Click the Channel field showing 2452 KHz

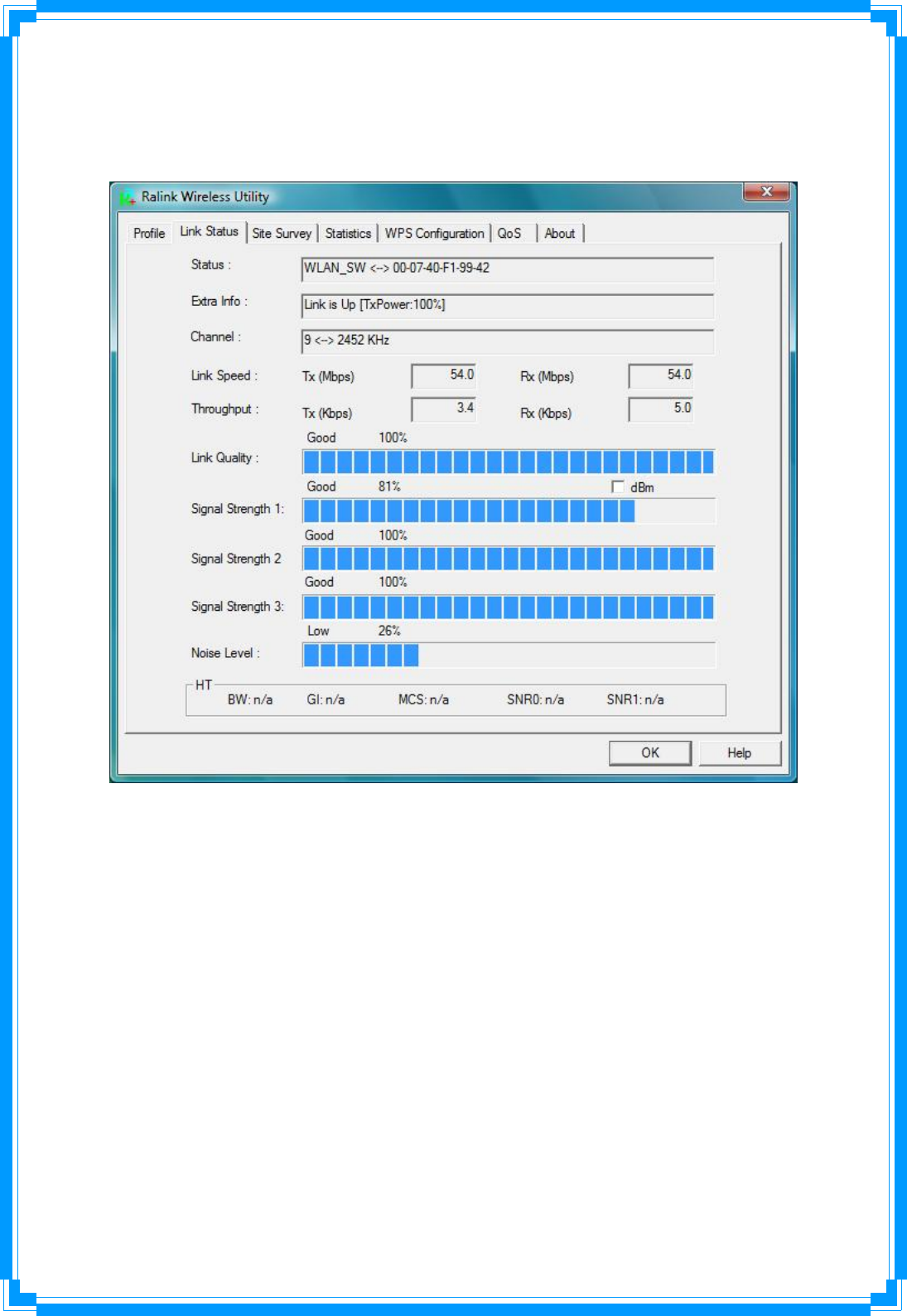click(508, 341)
